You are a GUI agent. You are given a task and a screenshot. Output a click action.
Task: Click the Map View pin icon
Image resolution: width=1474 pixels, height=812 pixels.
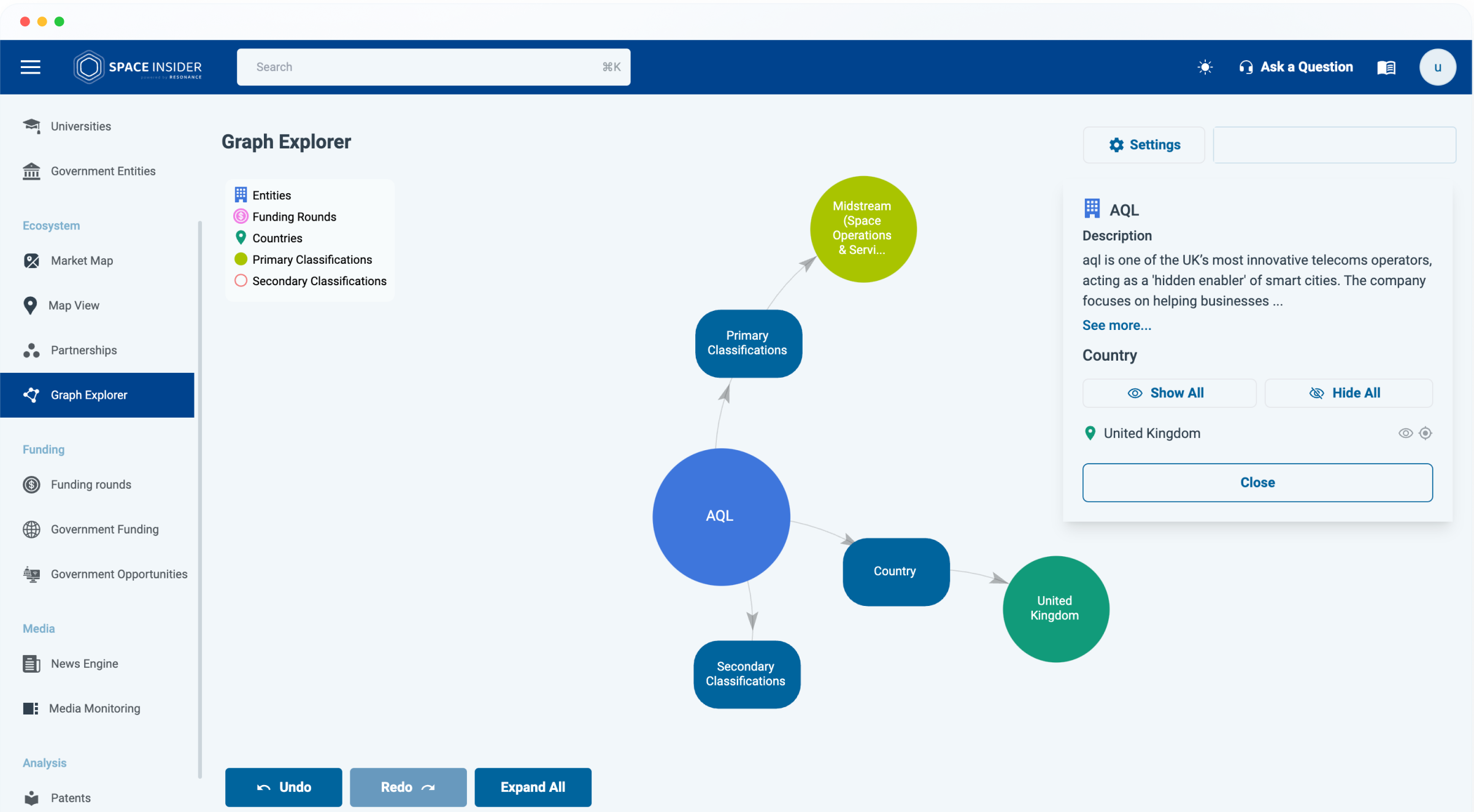(x=30, y=305)
